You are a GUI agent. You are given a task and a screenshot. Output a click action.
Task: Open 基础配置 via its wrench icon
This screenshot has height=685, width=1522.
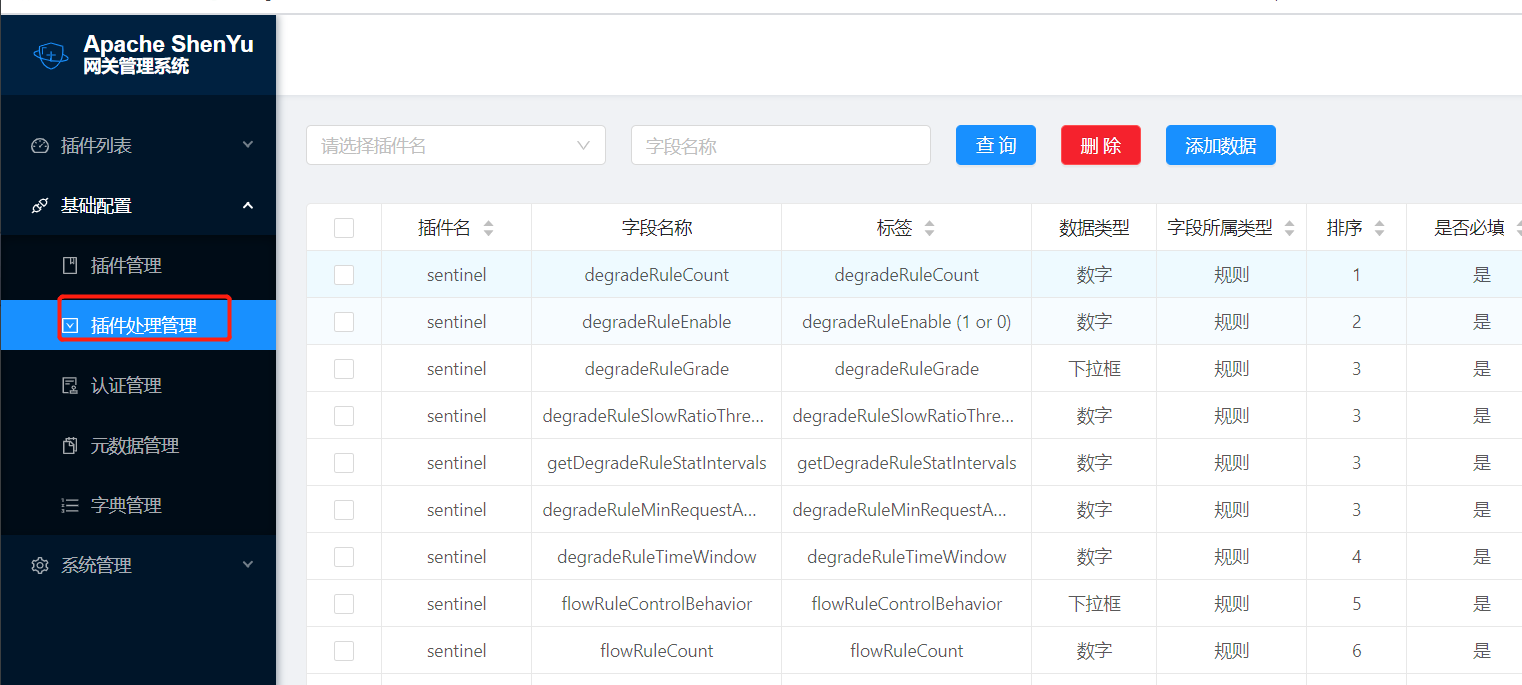pos(40,205)
